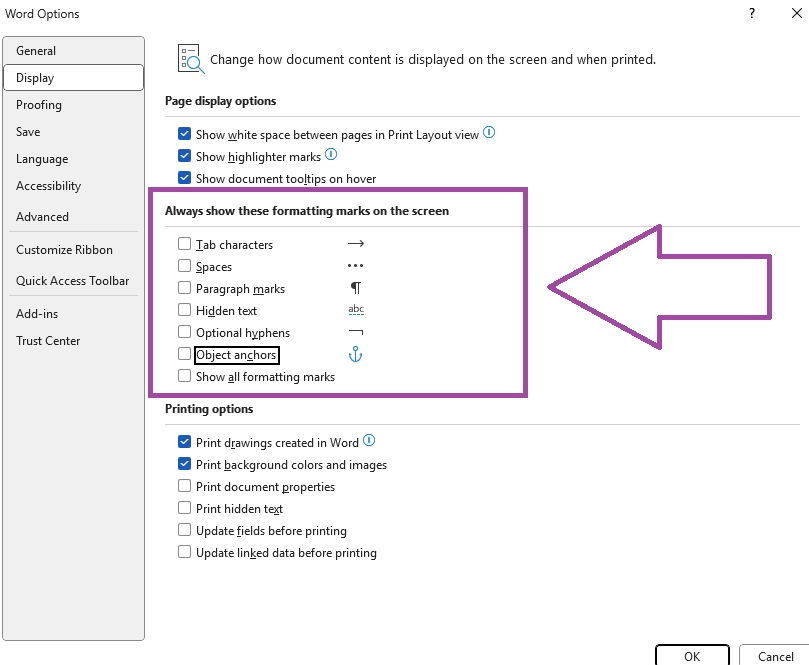Select the Display category

[x=73, y=77]
